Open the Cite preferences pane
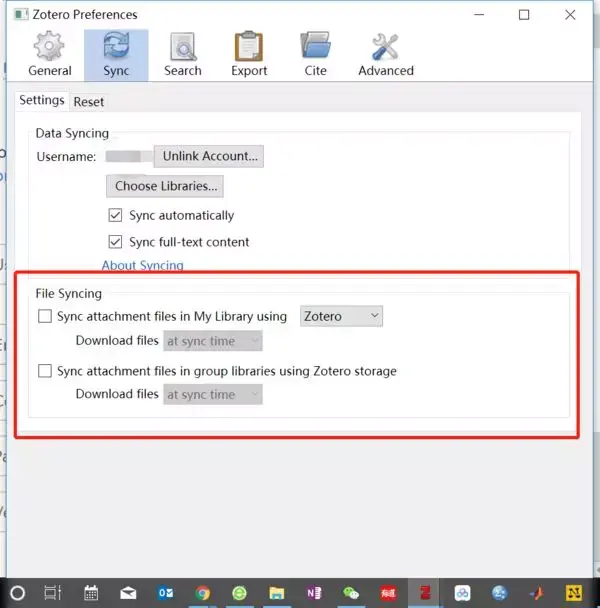Image resolution: width=600 pixels, height=608 pixels. pyautogui.click(x=315, y=55)
